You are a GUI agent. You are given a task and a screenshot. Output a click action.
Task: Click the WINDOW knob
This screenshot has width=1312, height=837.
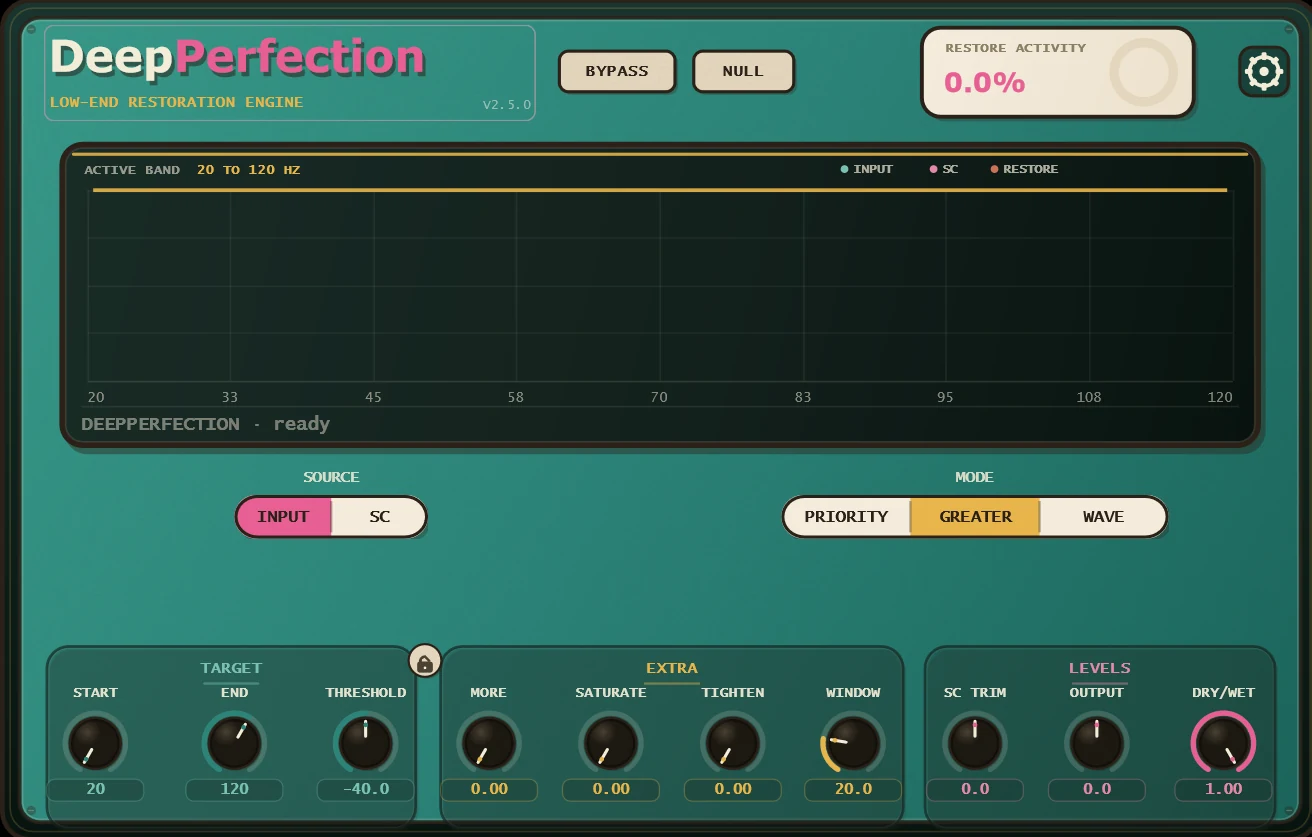pos(853,743)
